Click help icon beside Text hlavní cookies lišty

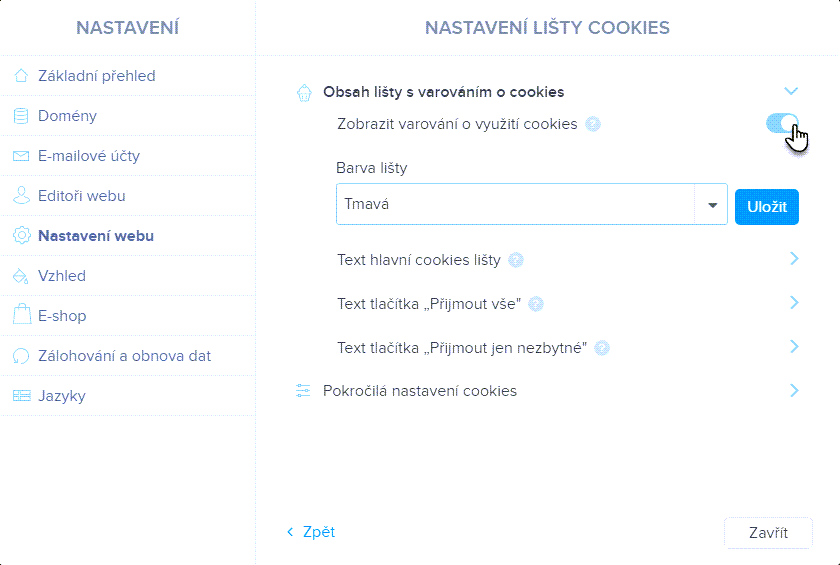point(516,260)
